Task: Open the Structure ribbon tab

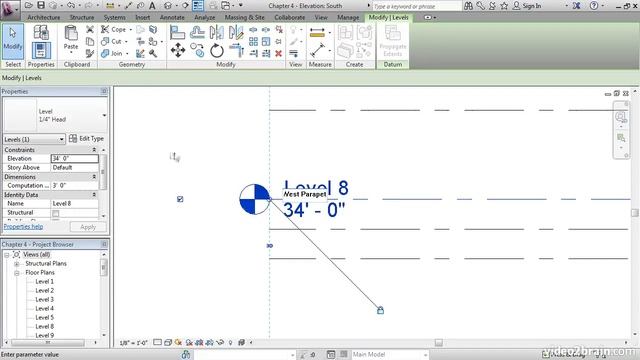Action: [82, 18]
